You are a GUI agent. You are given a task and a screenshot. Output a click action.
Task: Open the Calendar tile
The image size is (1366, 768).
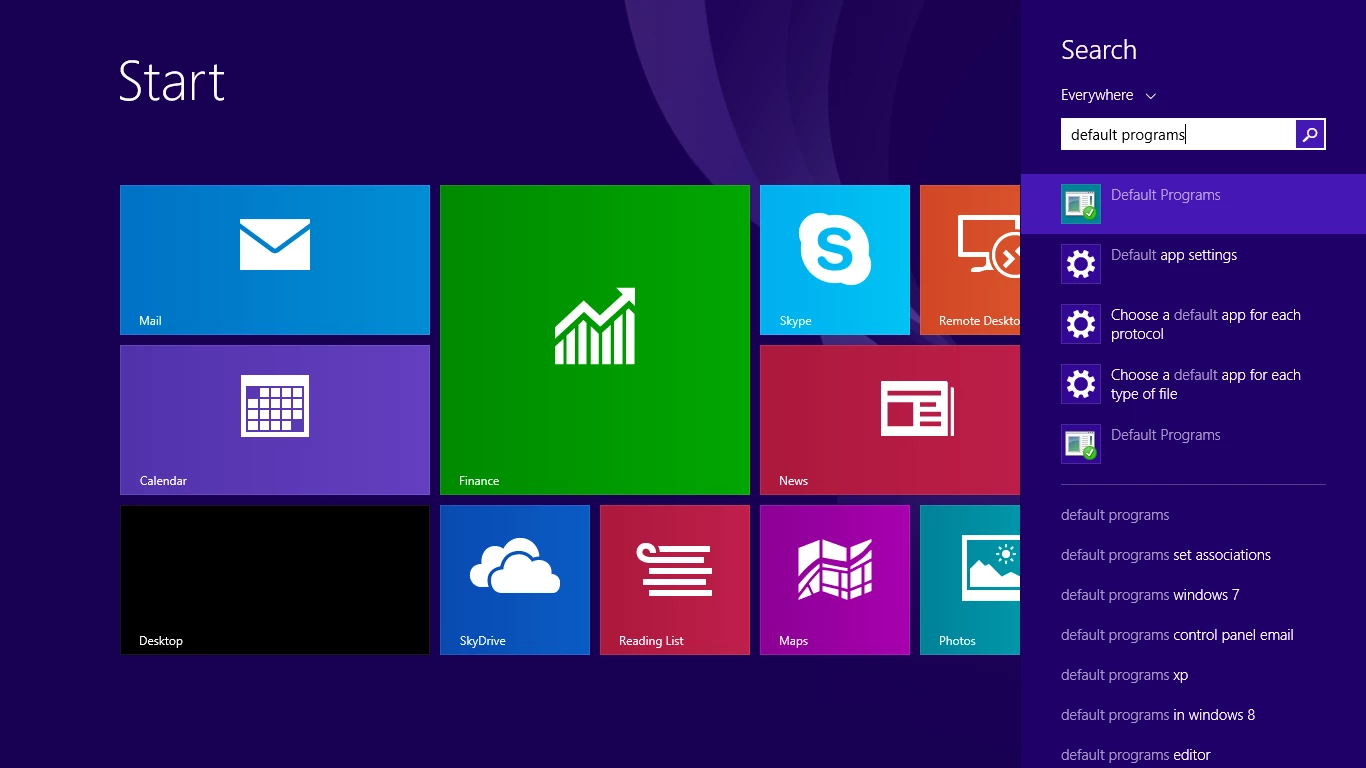[275, 420]
